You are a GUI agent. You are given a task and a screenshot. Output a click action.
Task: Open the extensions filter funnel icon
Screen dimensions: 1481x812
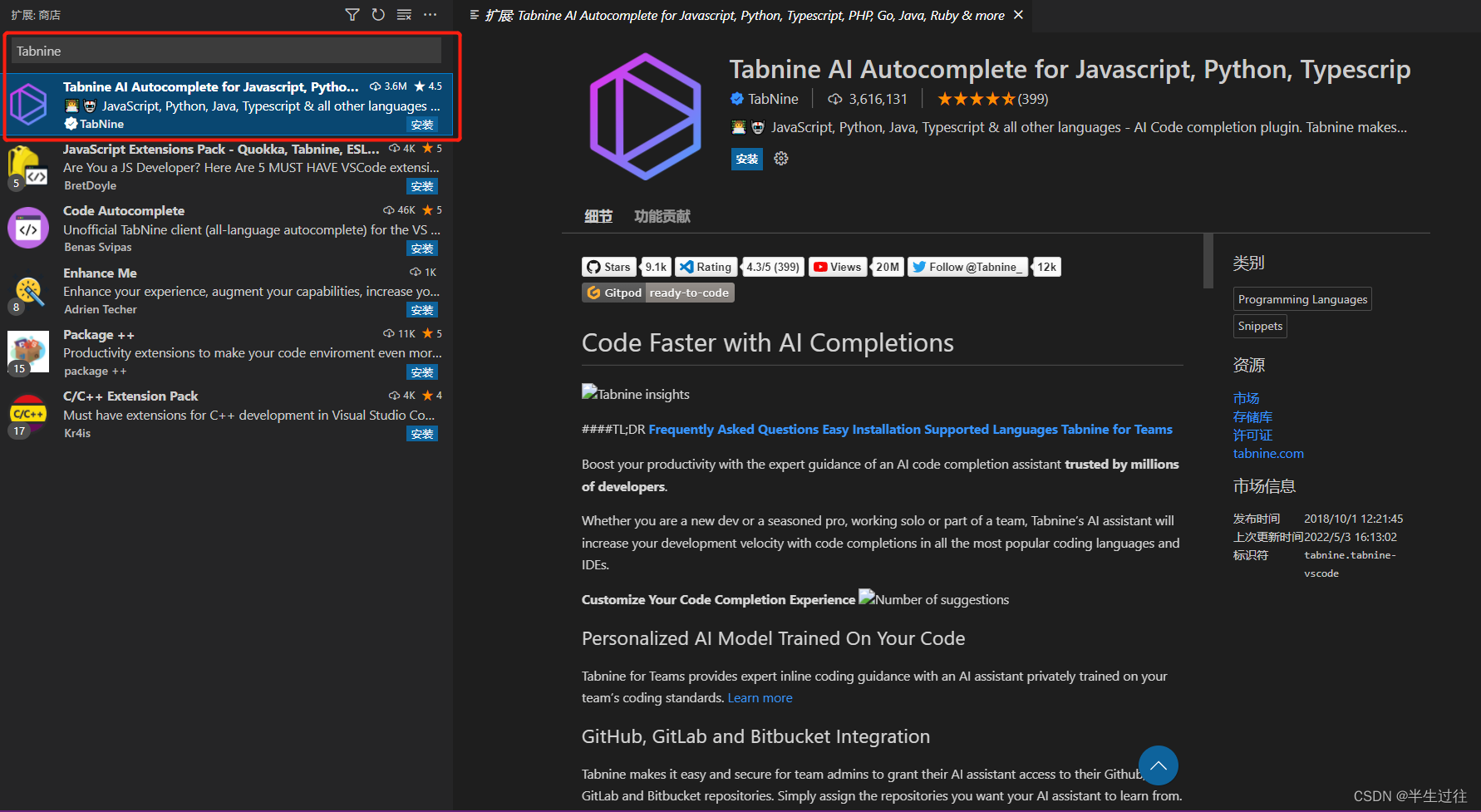point(352,15)
